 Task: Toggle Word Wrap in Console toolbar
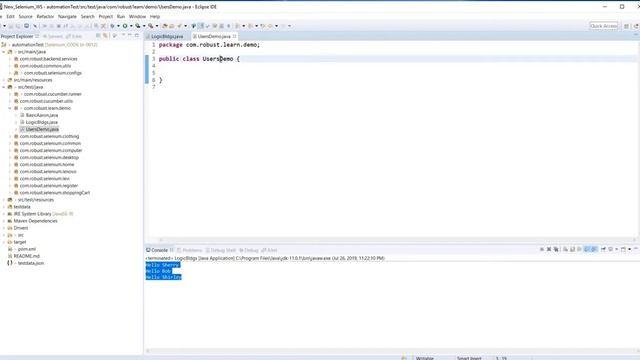pos(579,249)
